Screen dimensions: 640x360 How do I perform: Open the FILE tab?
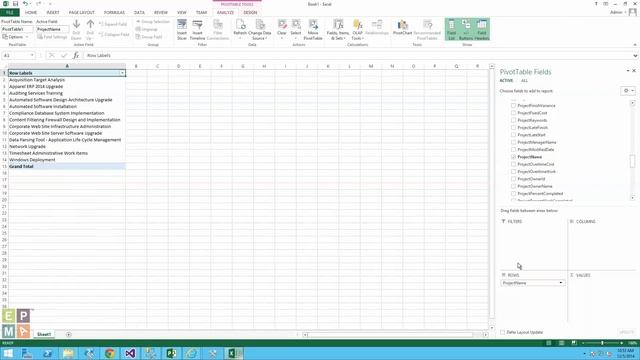[x=10, y=12]
